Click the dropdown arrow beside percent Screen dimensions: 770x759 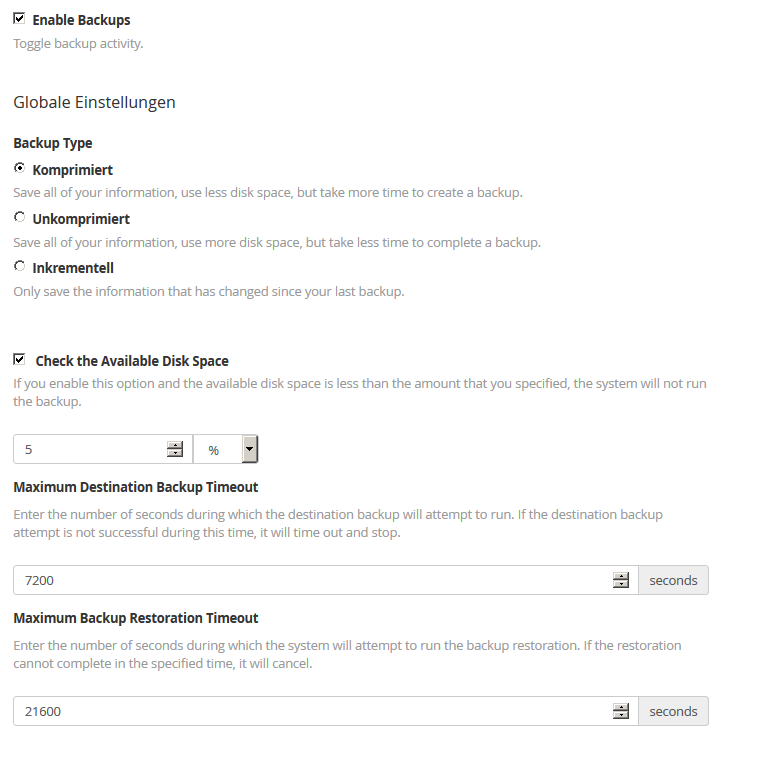[x=249, y=449]
